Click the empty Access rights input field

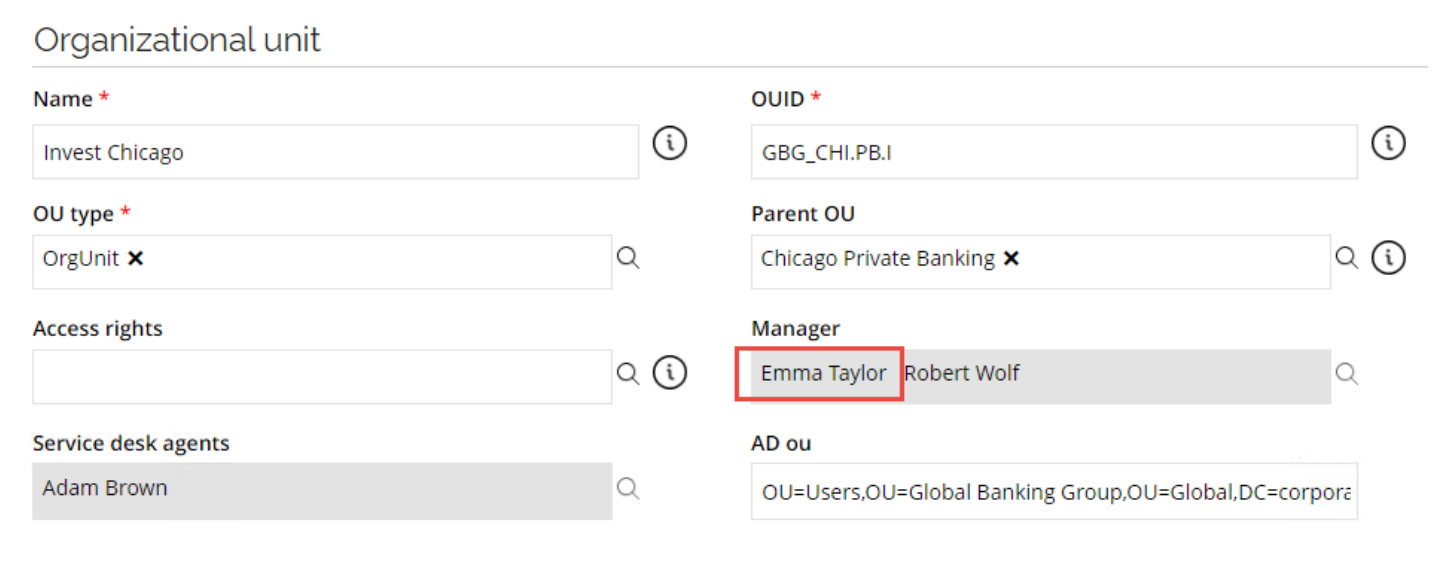[x=322, y=377]
